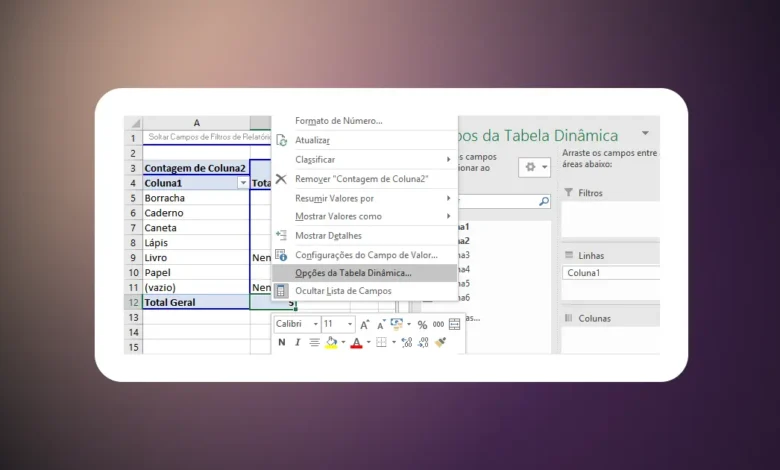Click the thousands separator (000) icon
The height and width of the screenshot is (470, 780).
coord(438,324)
